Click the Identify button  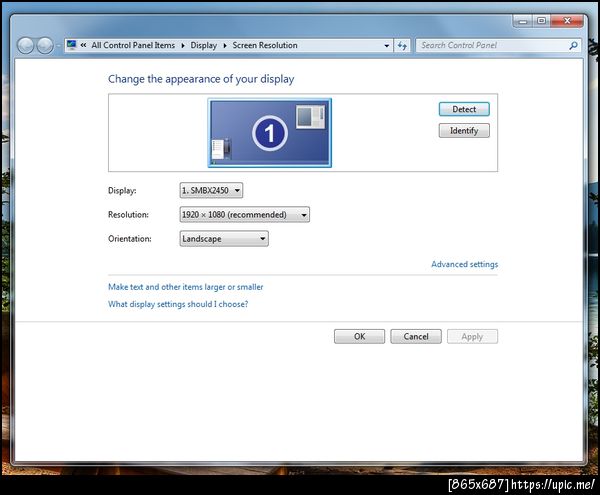464,130
